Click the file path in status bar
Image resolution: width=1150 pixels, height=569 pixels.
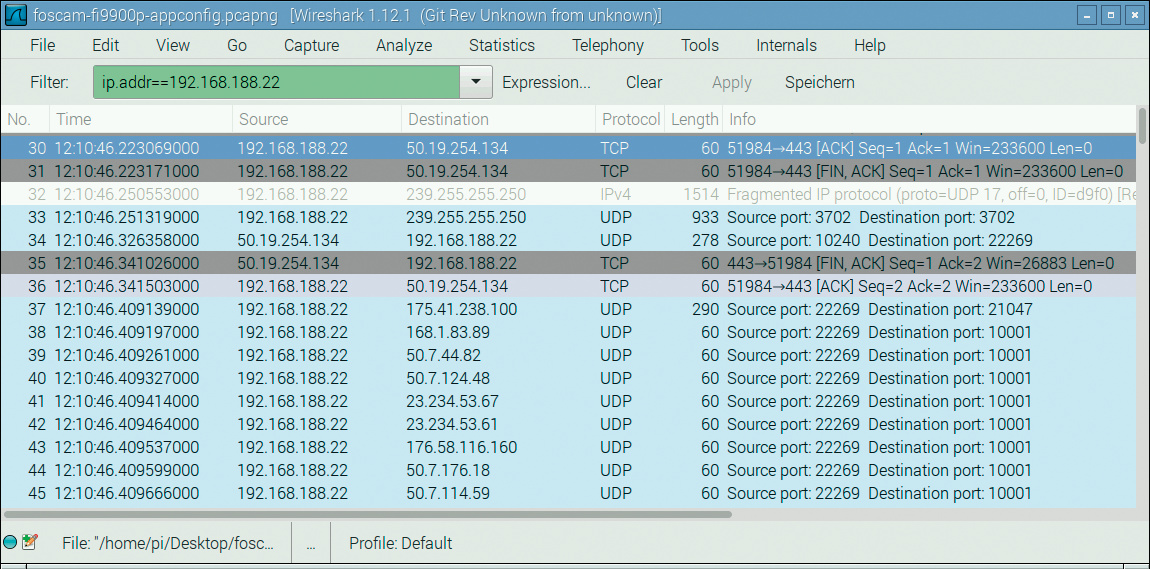coord(169,543)
